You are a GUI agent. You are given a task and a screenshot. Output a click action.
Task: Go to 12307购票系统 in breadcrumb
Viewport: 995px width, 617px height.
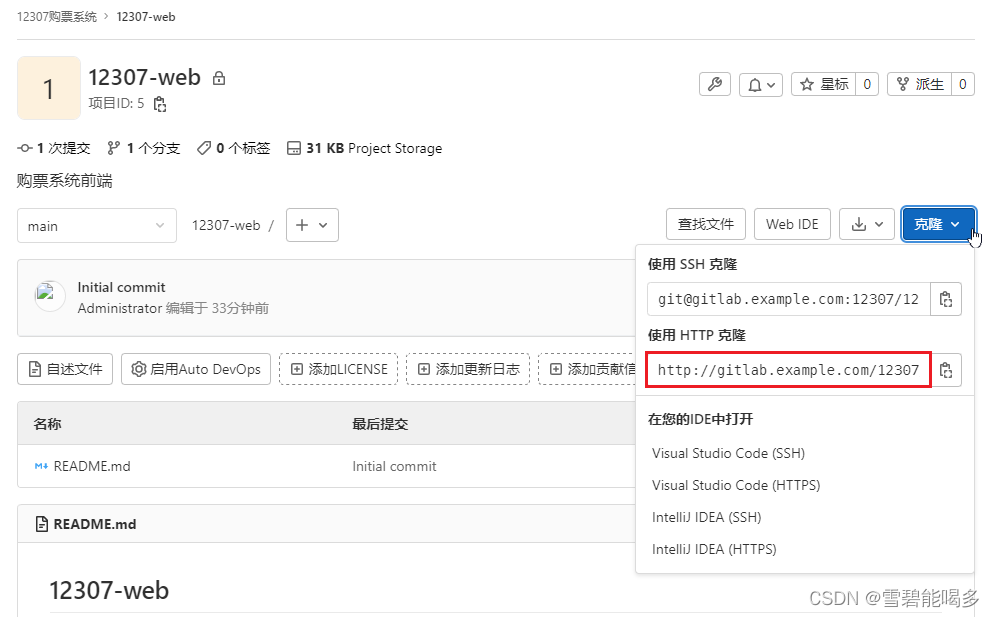[57, 16]
